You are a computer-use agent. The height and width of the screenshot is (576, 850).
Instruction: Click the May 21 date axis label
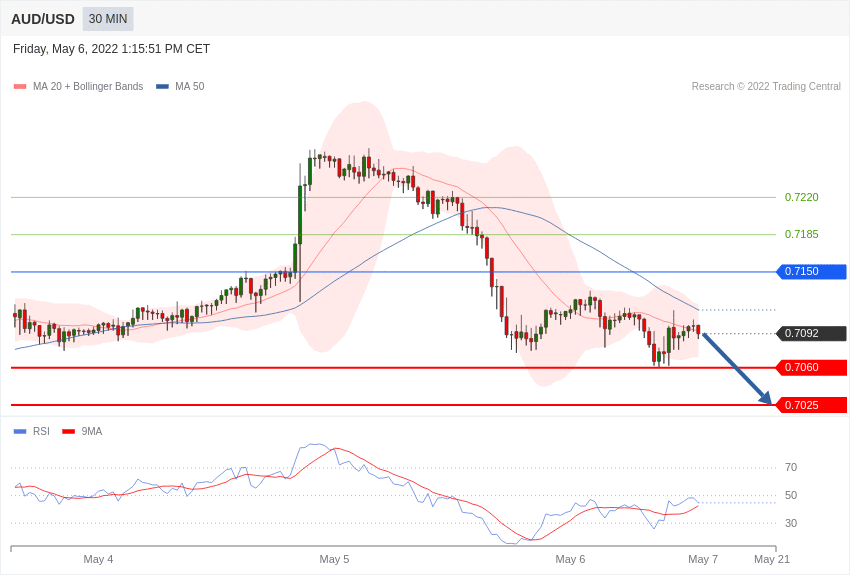(772, 559)
